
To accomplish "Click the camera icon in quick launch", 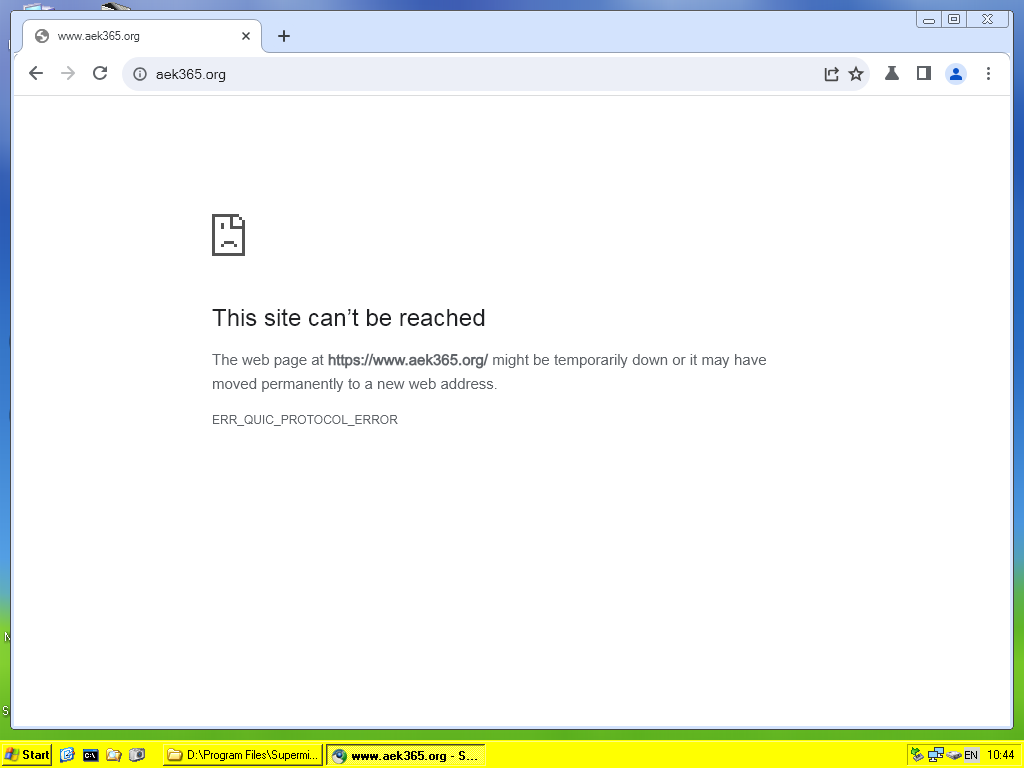I will 136,755.
